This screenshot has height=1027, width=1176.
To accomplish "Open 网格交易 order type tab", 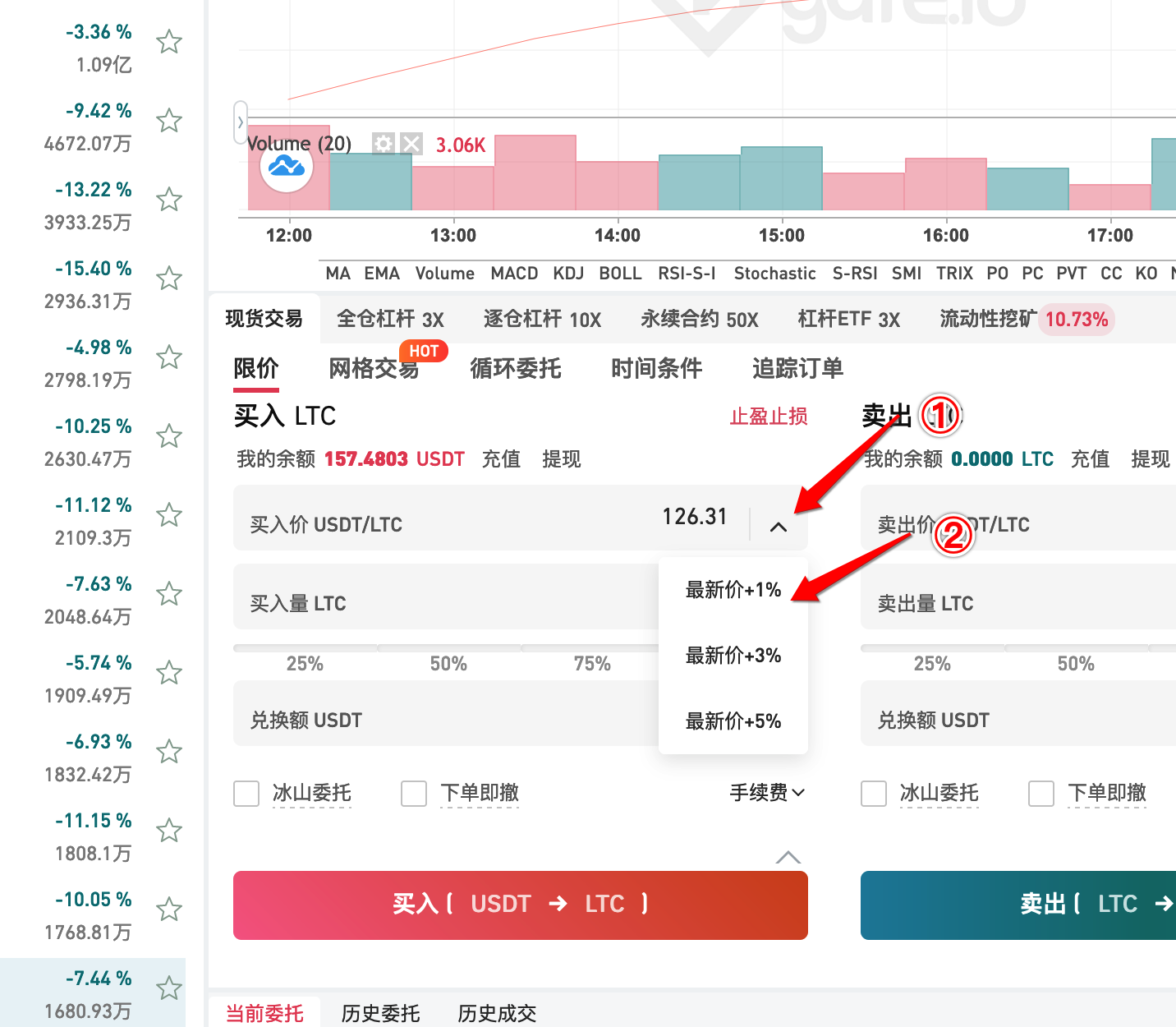I will pyautogui.click(x=374, y=368).
